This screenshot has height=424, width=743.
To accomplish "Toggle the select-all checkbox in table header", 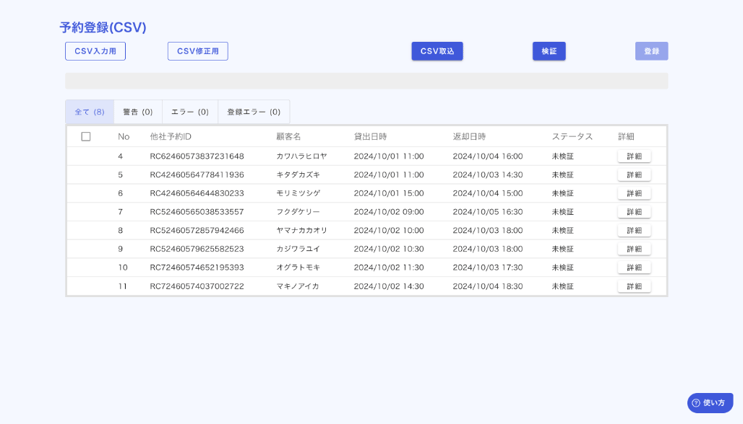I will [x=86, y=137].
